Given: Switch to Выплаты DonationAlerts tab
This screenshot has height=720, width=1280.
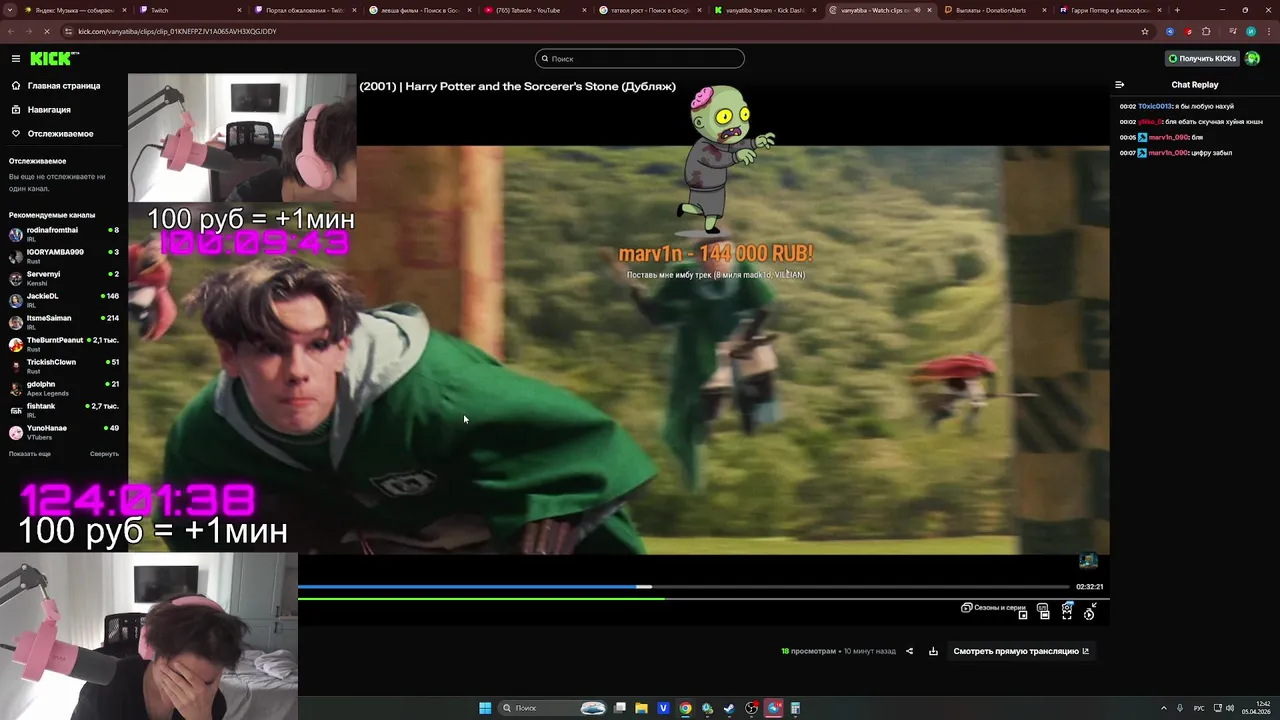Looking at the screenshot, I should (x=995, y=10).
